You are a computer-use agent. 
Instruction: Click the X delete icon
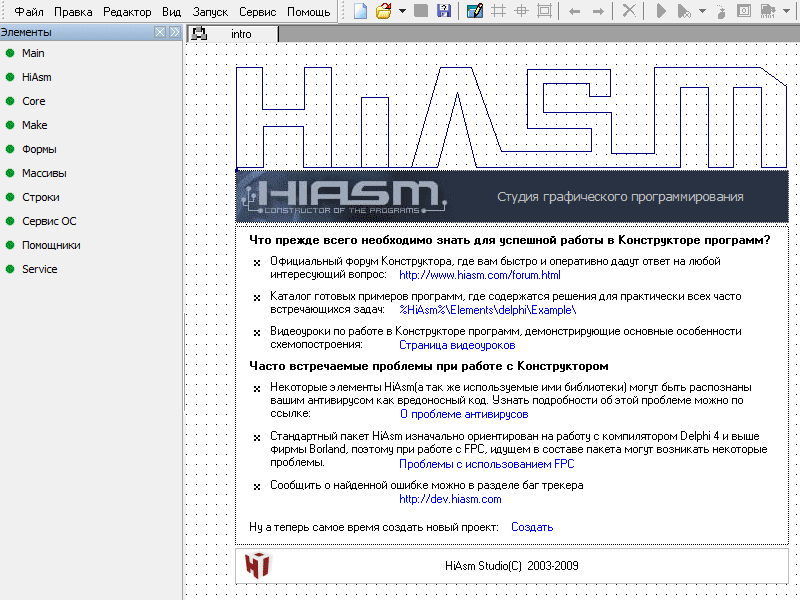[630, 11]
